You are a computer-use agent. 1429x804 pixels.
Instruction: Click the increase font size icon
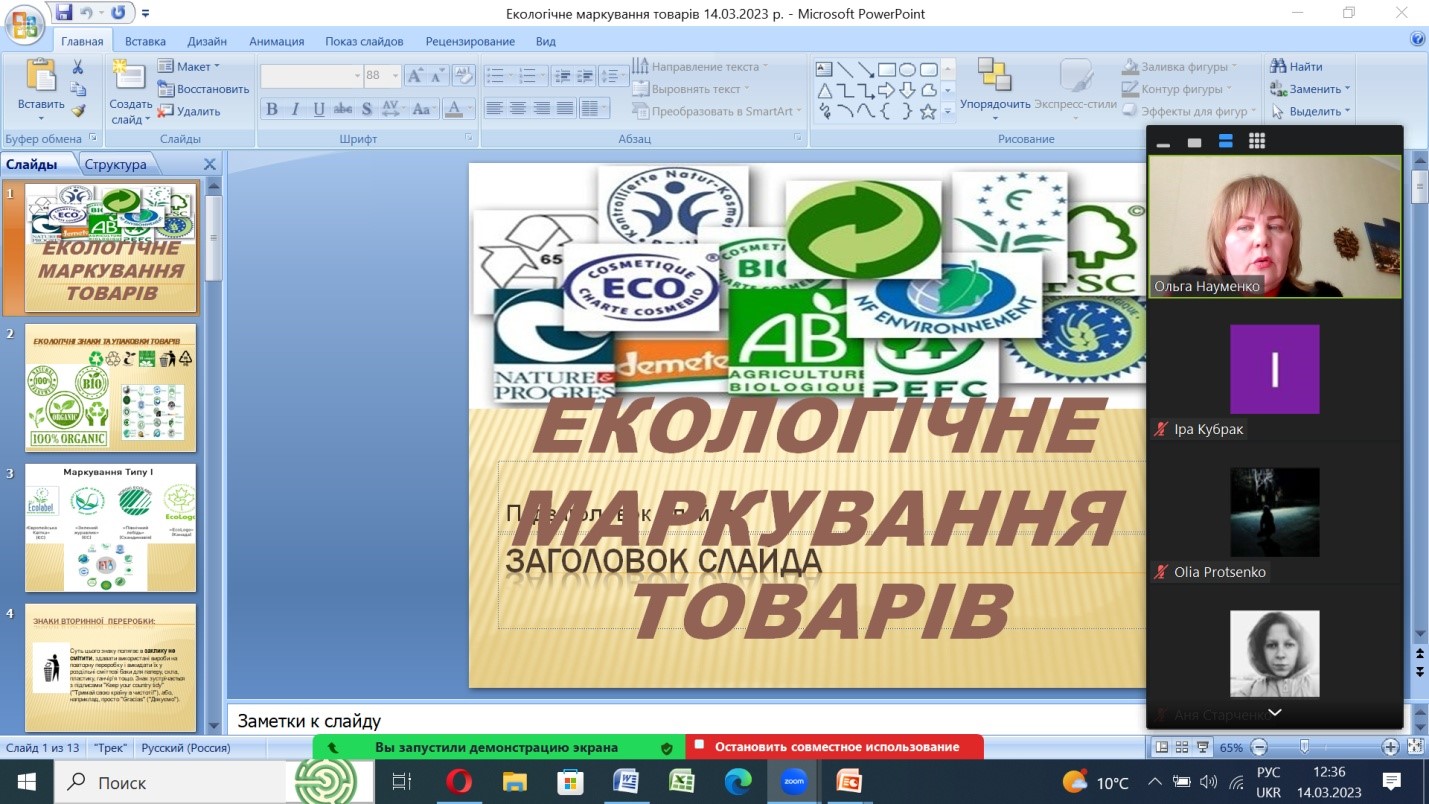coord(415,76)
